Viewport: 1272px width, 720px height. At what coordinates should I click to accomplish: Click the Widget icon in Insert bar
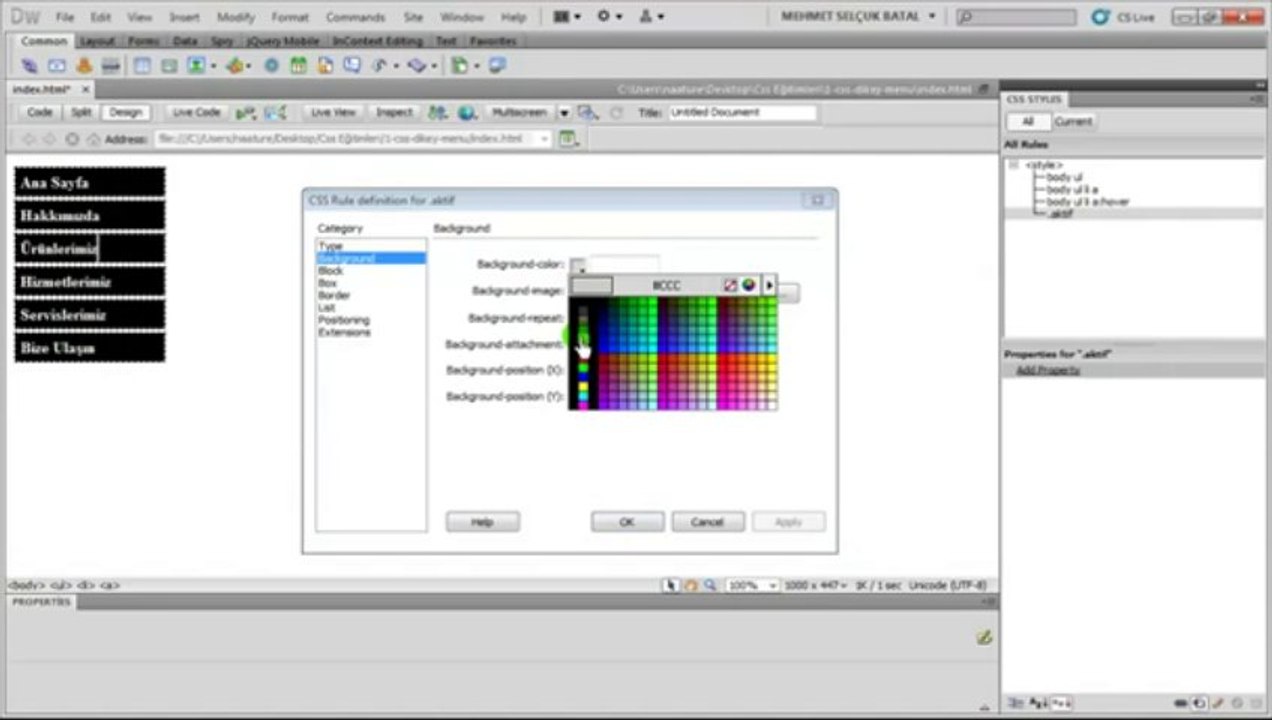271,66
